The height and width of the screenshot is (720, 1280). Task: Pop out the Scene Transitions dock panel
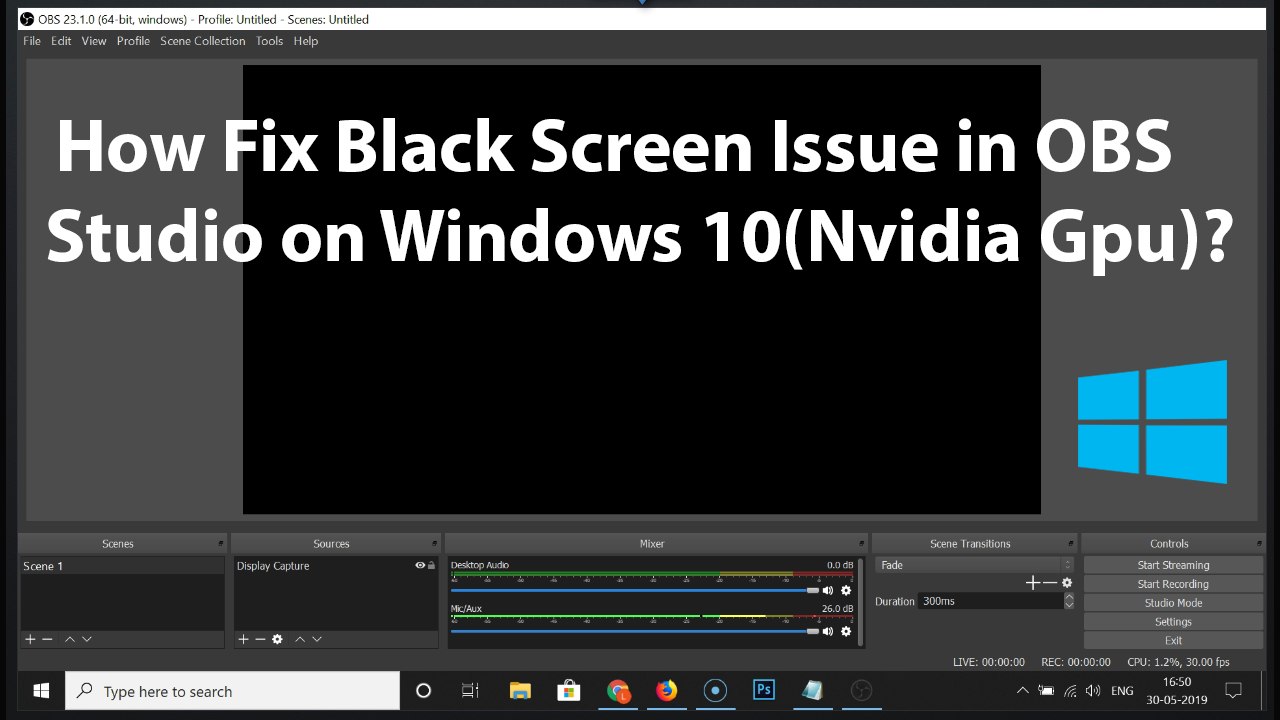click(x=1072, y=544)
